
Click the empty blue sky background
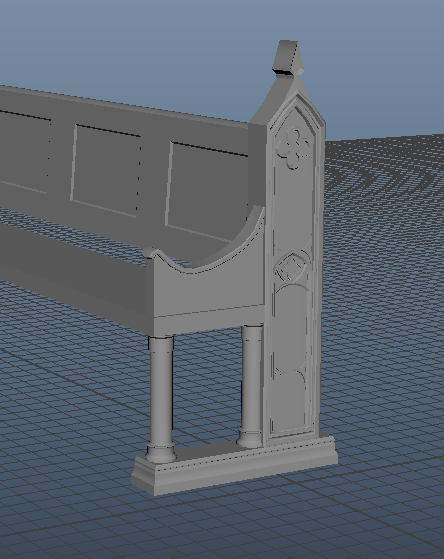coord(143,43)
